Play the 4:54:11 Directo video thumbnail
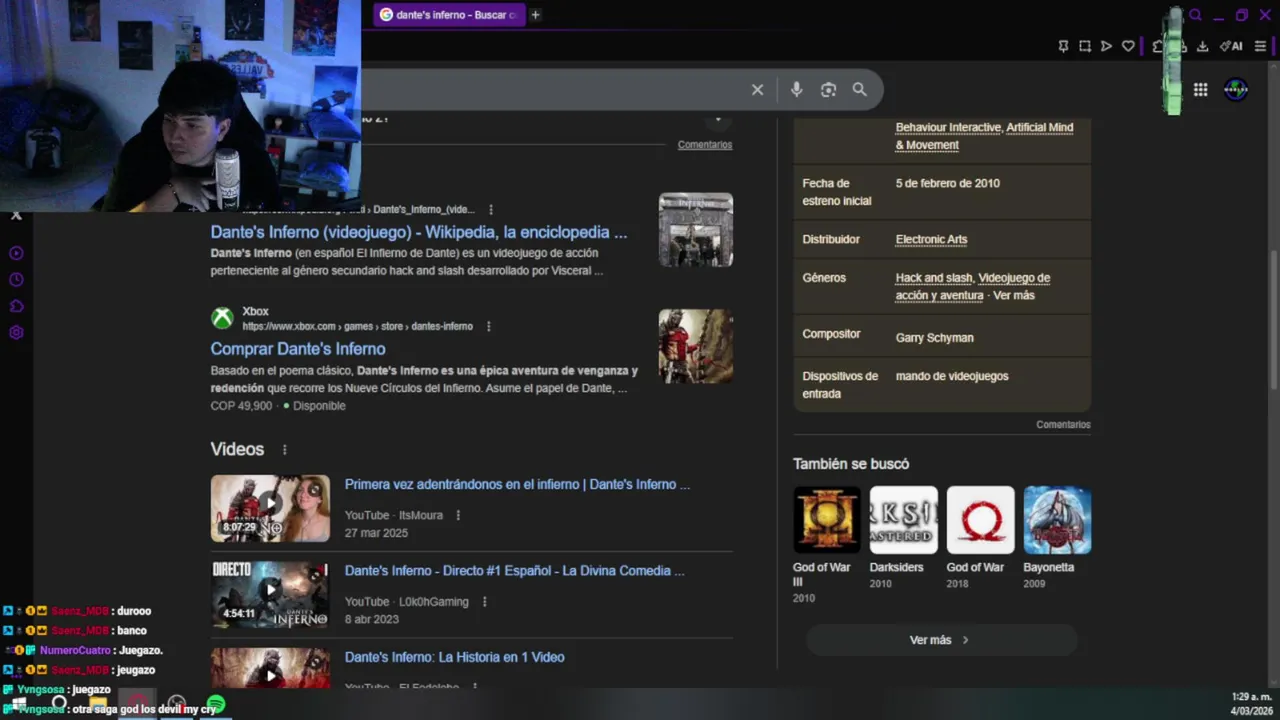This screenshot has height=720, width=1280. tap(270, 595)
